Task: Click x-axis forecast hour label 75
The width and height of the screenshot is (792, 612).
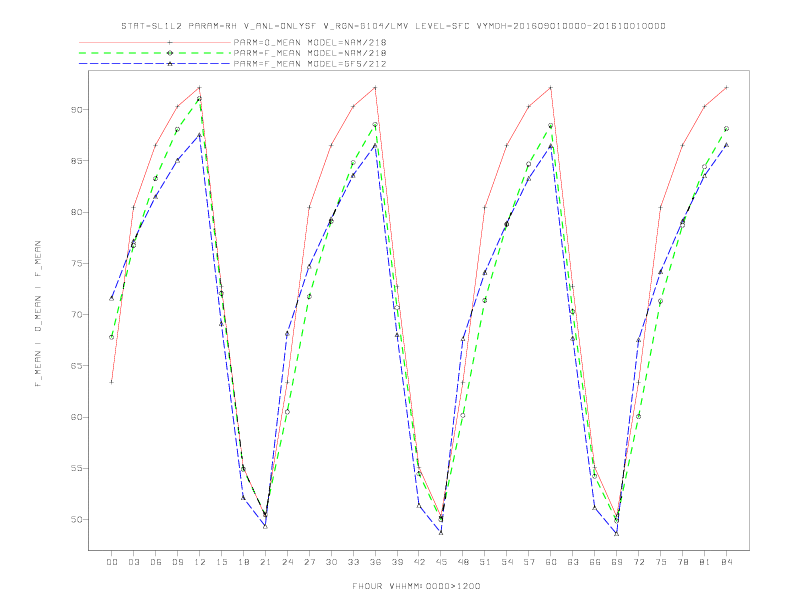Action: coord(661,562)
